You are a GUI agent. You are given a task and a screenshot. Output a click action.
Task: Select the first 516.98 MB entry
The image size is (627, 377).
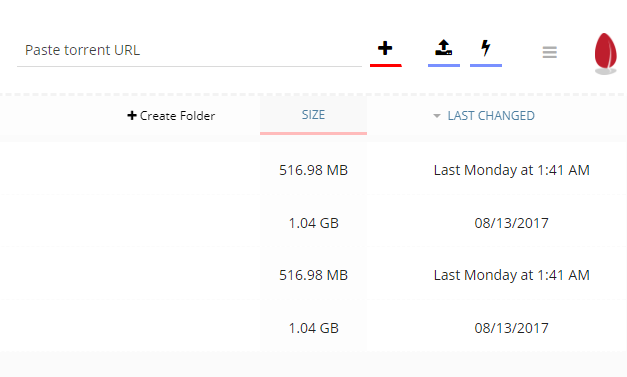click(314, 170)
